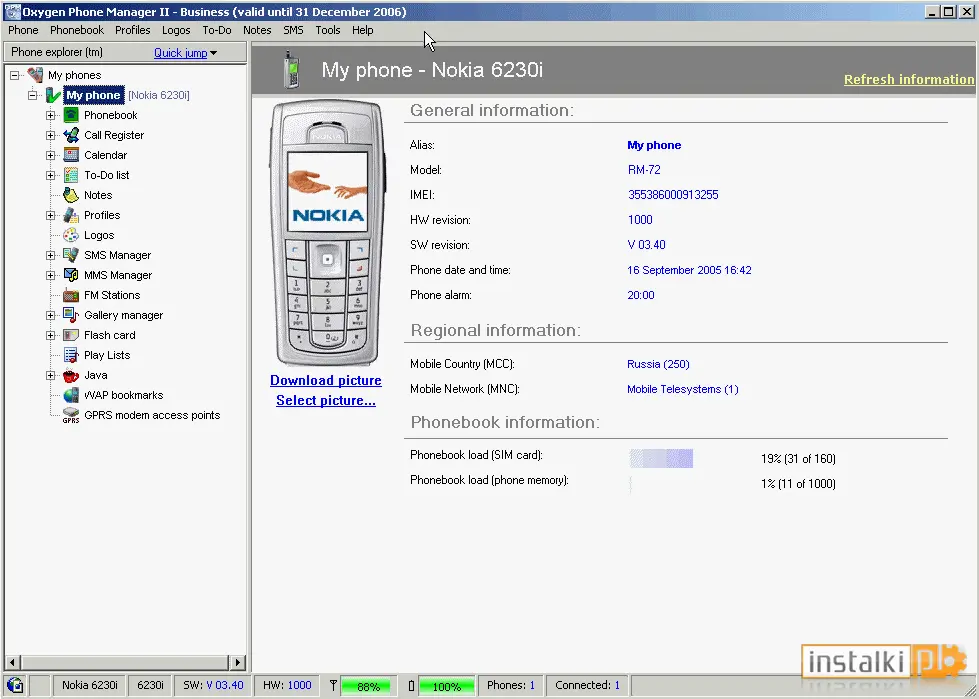
Task: Click the left arrow of horizontal scrollbar
Action: [x=12, y=662]
